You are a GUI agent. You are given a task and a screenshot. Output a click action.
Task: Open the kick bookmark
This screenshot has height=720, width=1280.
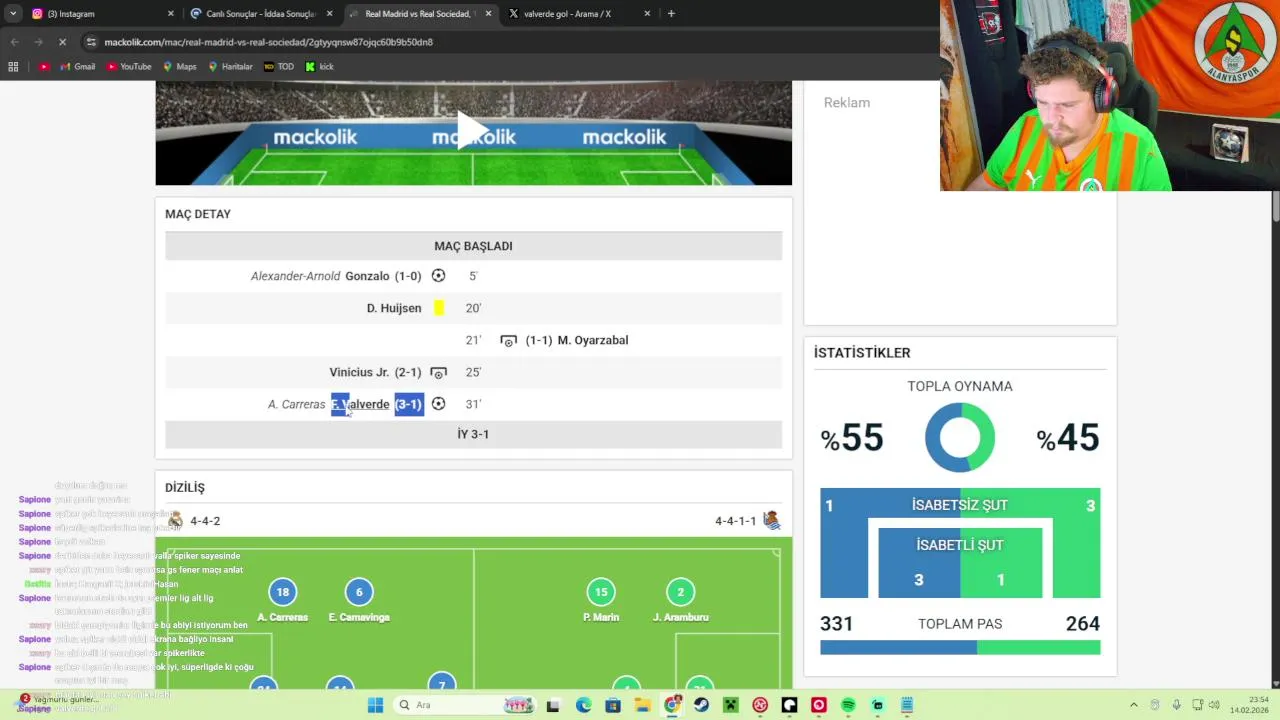320,67
